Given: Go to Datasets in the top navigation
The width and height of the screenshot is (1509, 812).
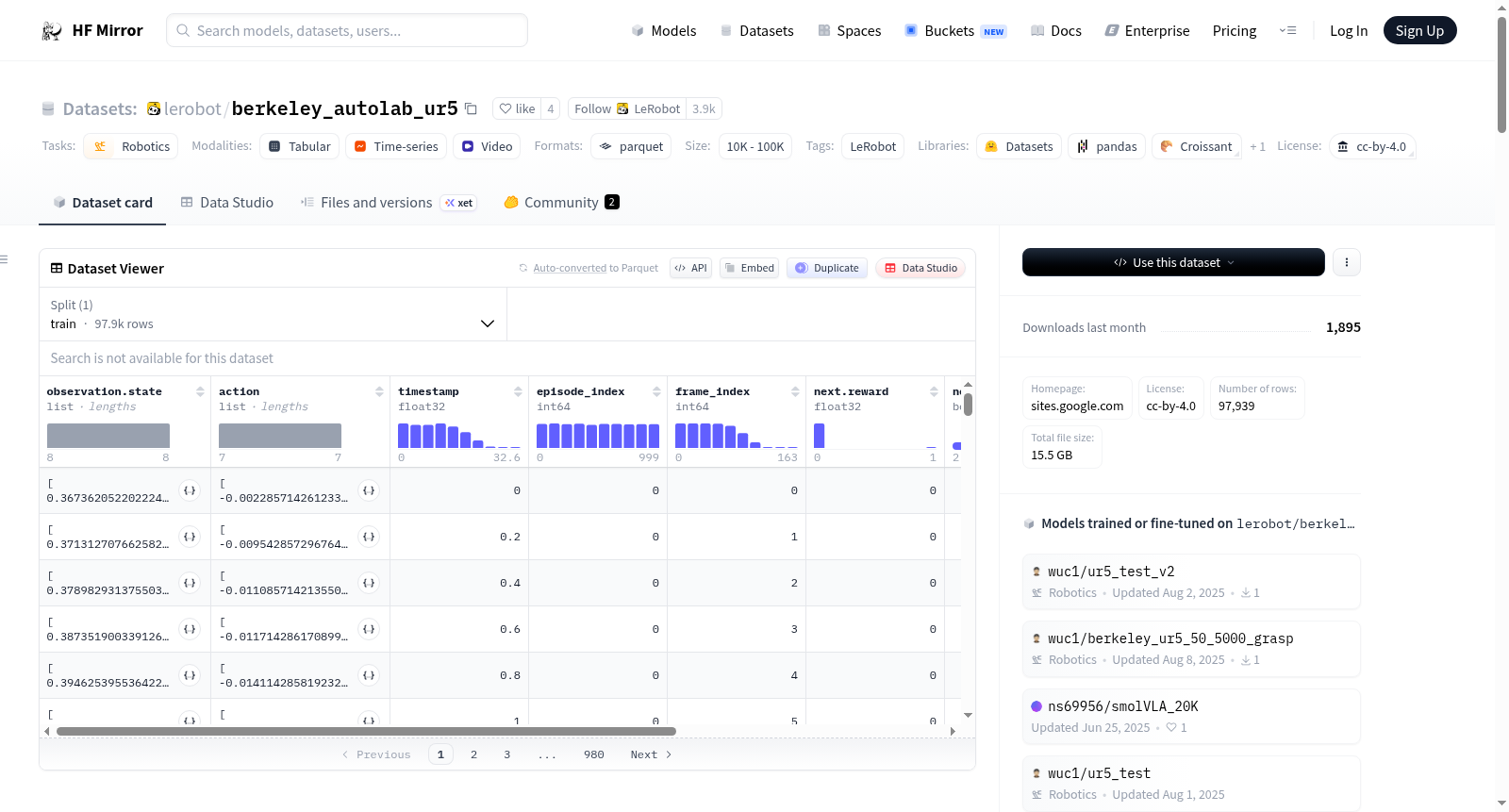Looking at the screenshot, I should 757,31.
